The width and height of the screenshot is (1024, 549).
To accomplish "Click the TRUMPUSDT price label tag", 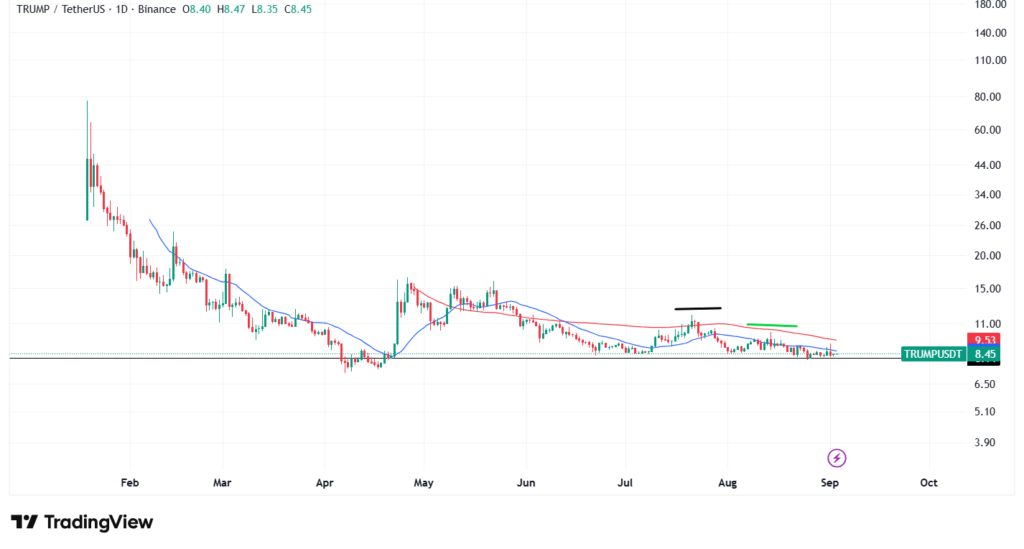I will point(933,354).
